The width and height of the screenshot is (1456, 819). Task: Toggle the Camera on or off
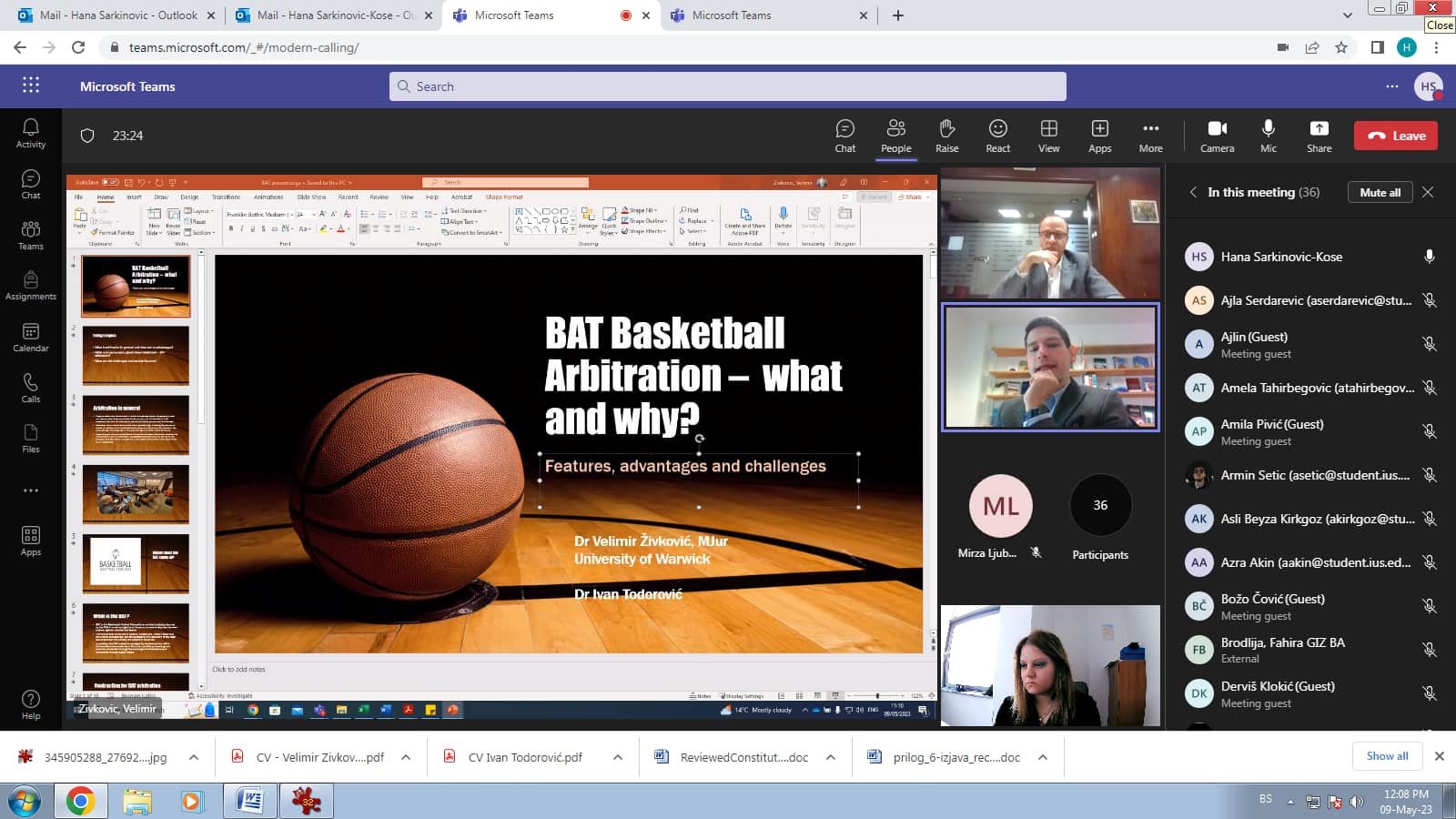click(x=1217, y=136)
